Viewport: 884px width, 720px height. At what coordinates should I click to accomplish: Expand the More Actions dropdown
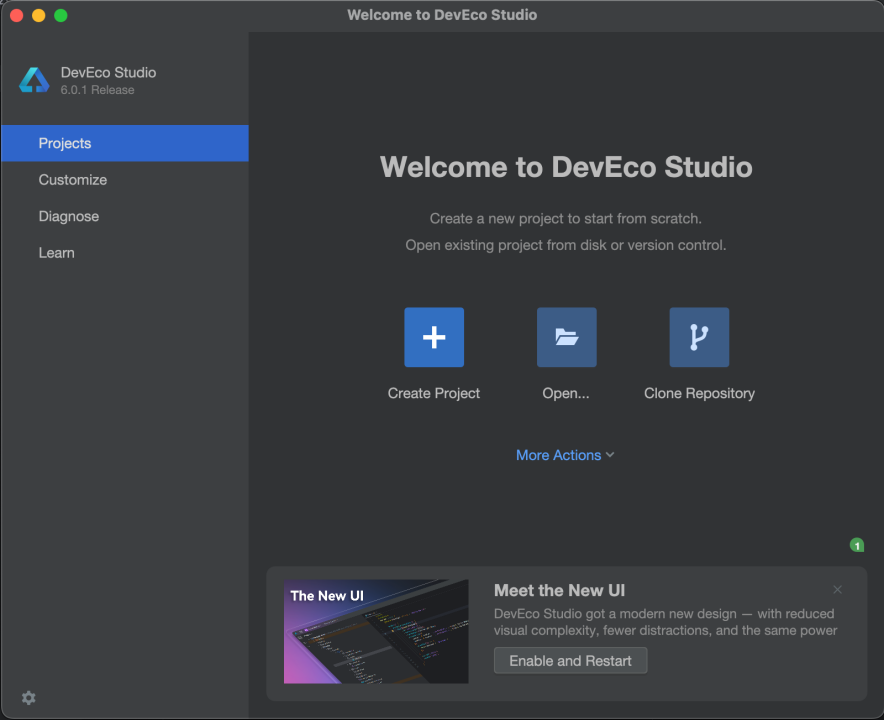coord(565,455)
